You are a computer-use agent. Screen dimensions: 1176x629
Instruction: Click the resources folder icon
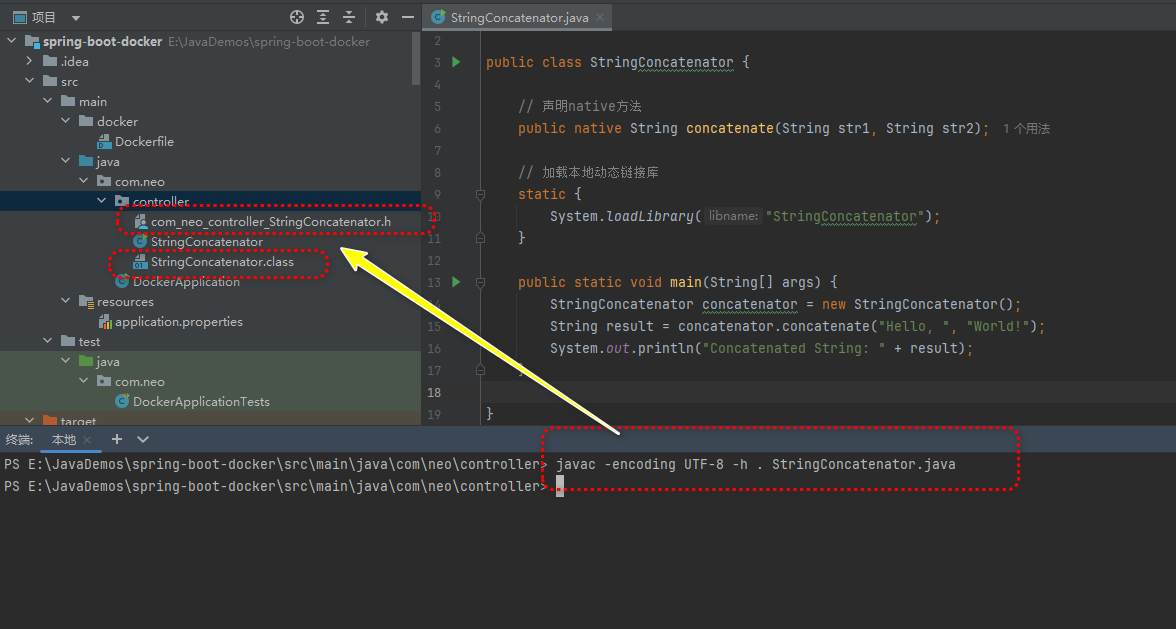[x=86, y=301]
